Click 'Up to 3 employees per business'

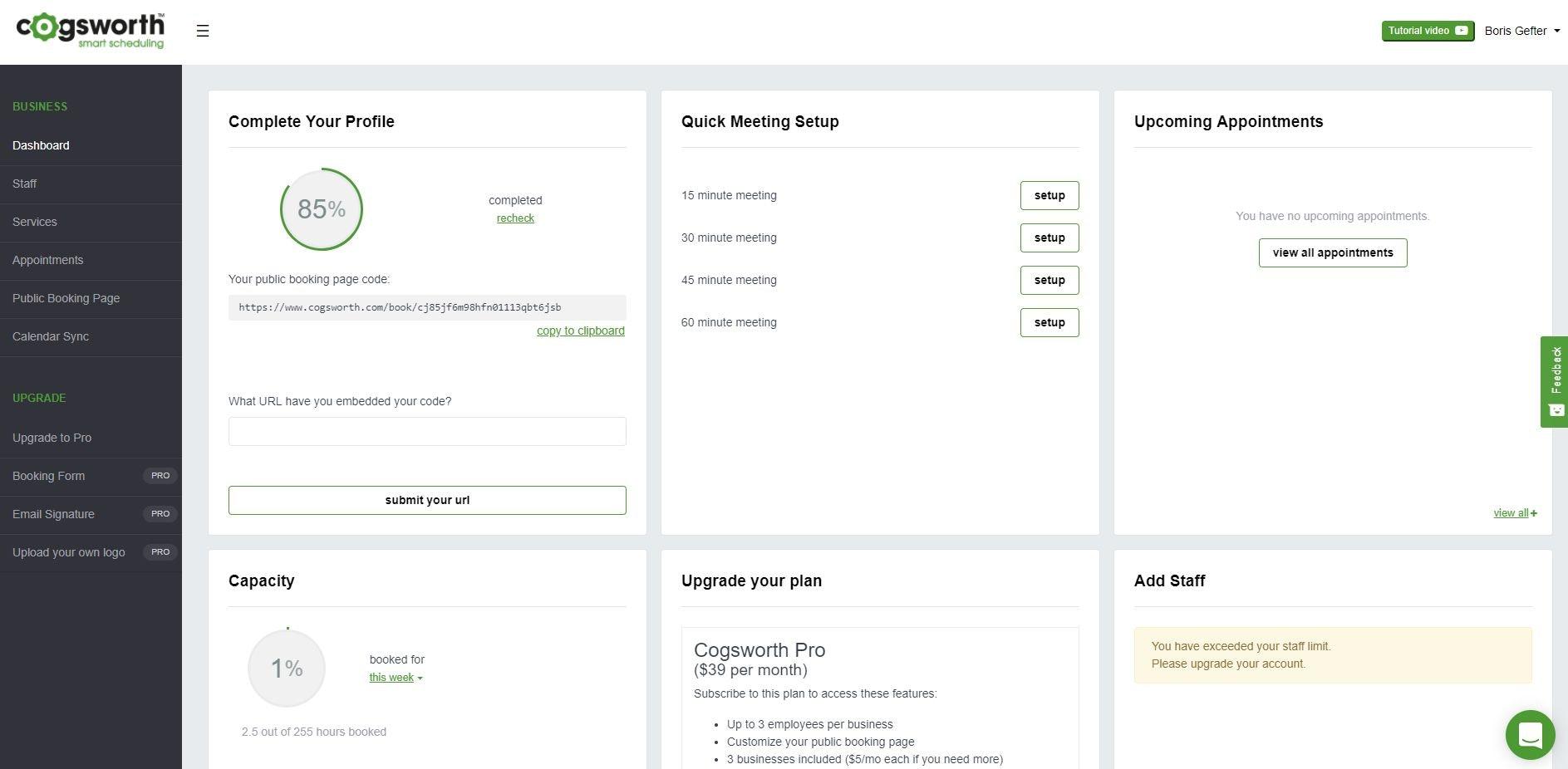[x=810, y=725]
